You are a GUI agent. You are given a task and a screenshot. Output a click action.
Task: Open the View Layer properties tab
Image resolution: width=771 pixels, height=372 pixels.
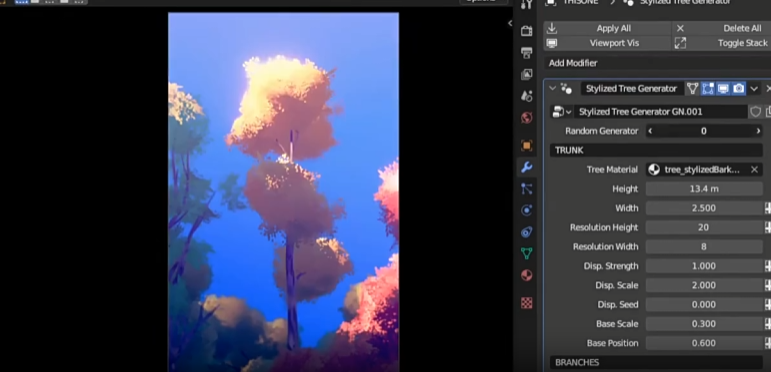527,74
